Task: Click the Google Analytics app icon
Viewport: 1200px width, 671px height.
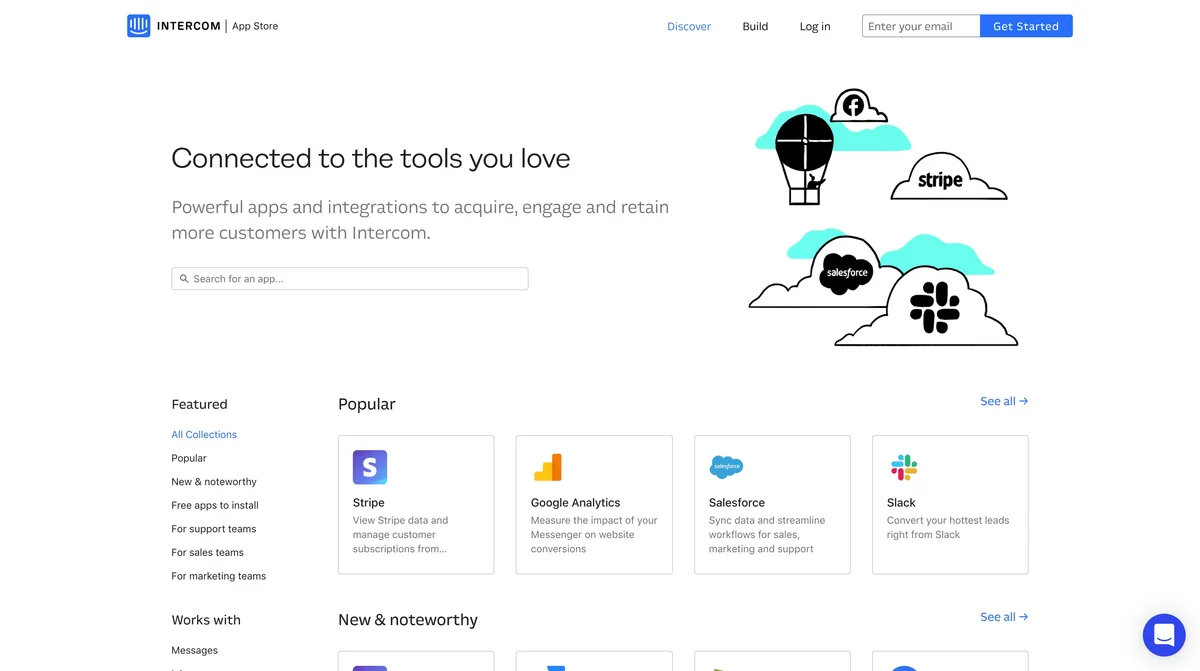Action: 547,467
